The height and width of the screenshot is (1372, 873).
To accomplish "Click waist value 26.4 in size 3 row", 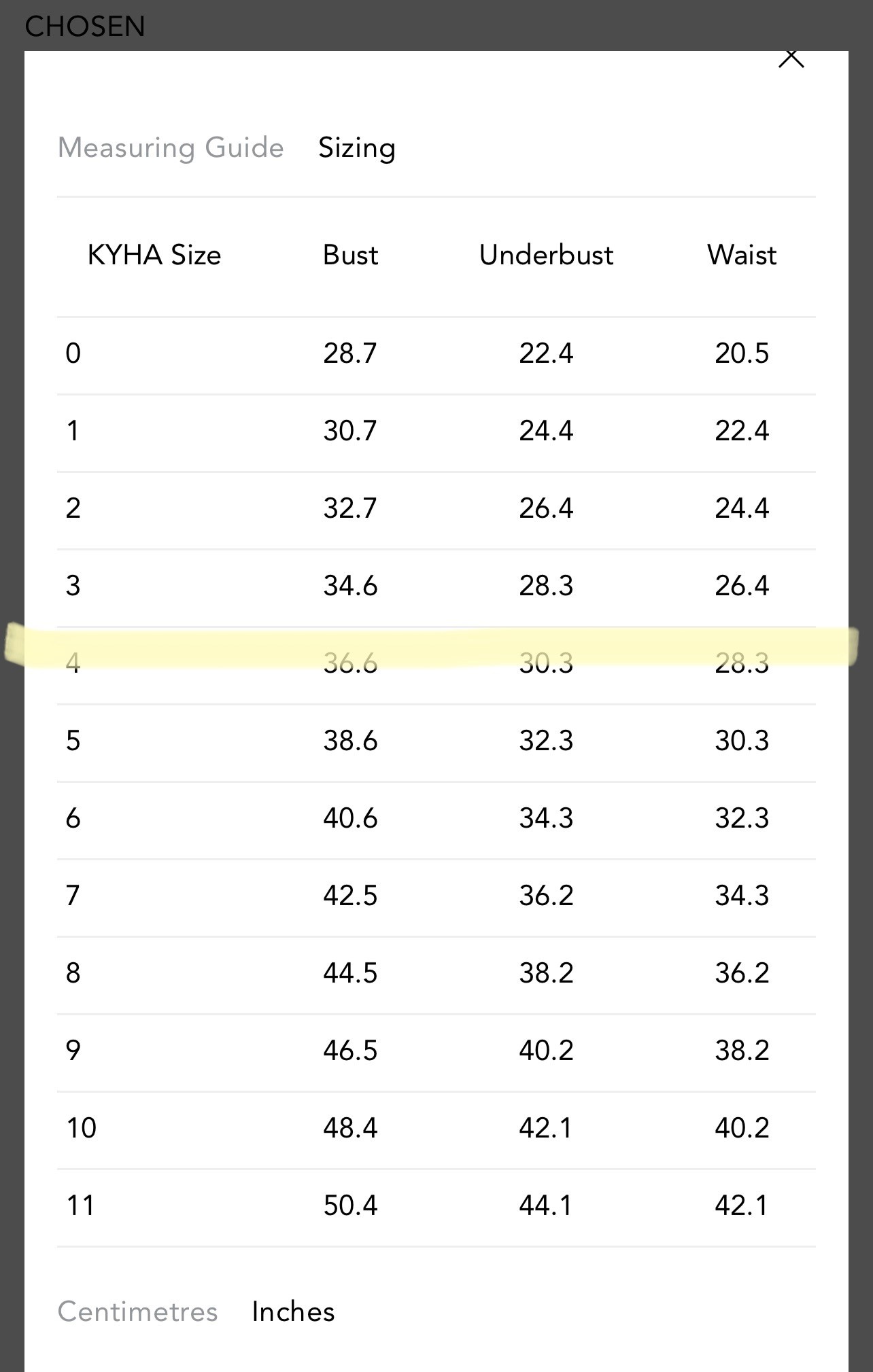I will [x=742, y=586].
